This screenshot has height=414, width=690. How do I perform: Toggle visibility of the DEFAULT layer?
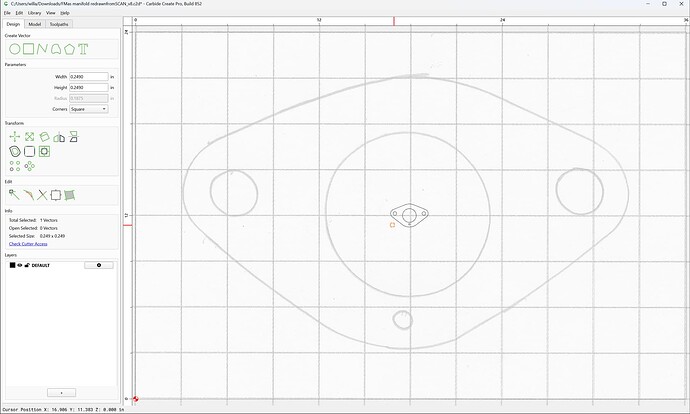(20, 265)
